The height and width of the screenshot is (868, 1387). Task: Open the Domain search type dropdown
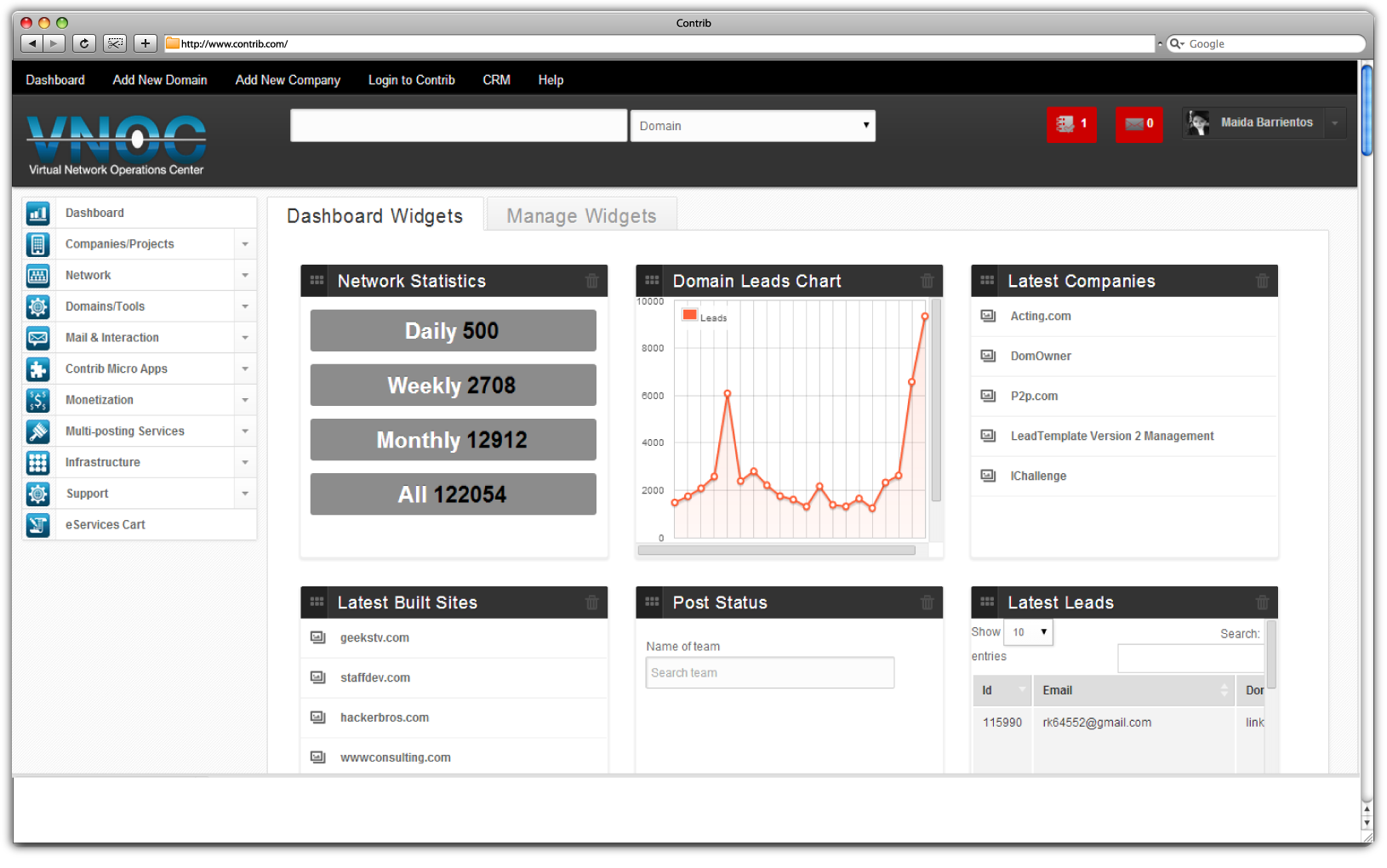click(753, 126)
